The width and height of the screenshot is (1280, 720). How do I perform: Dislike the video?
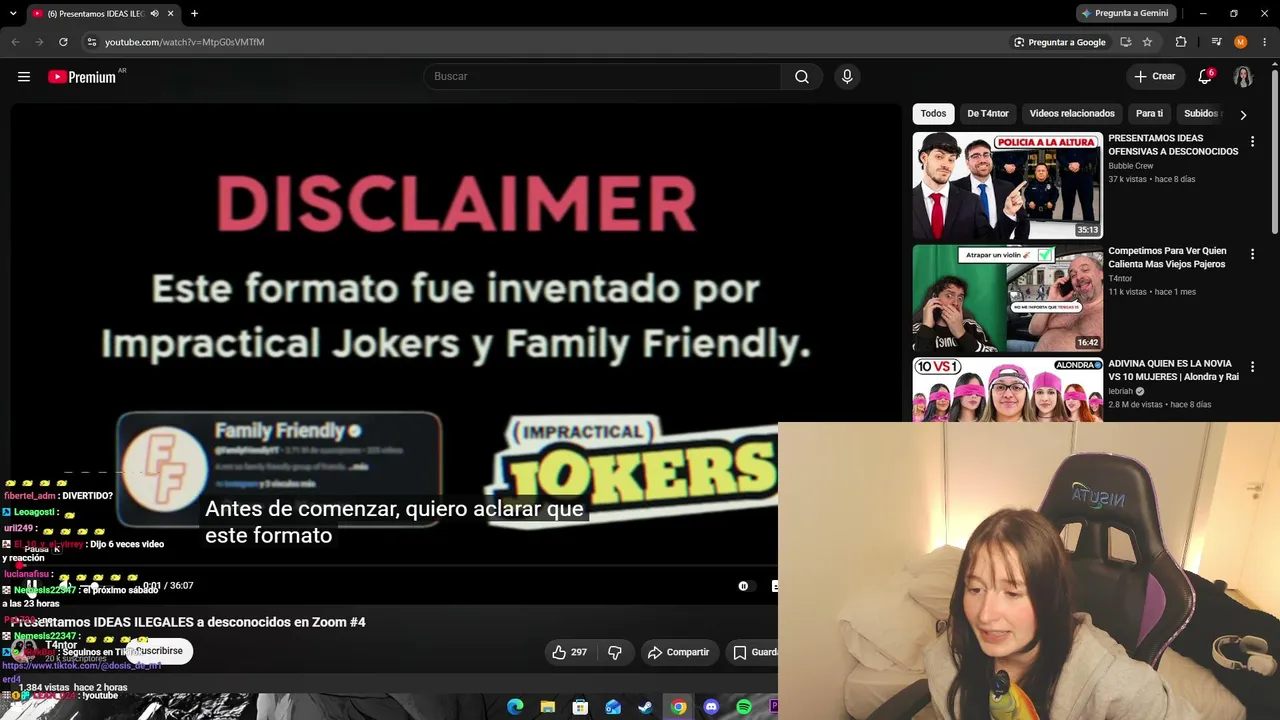click(x=615, y=652)
